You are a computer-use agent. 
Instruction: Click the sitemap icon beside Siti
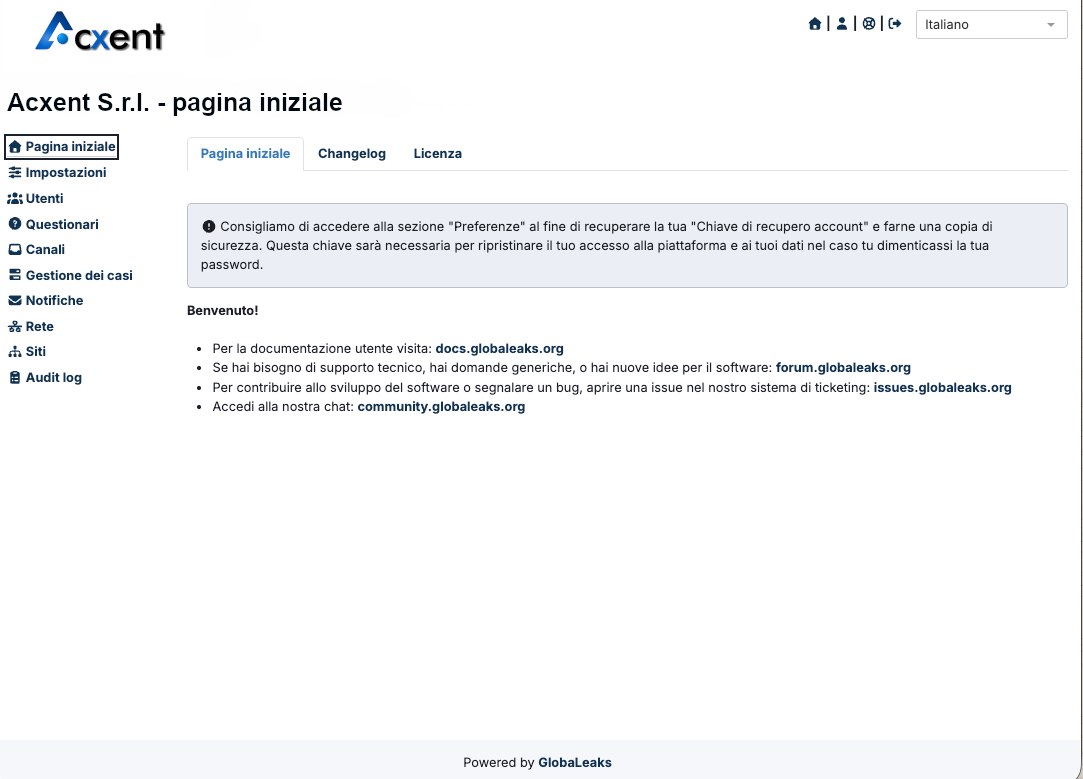pos(15,352)
